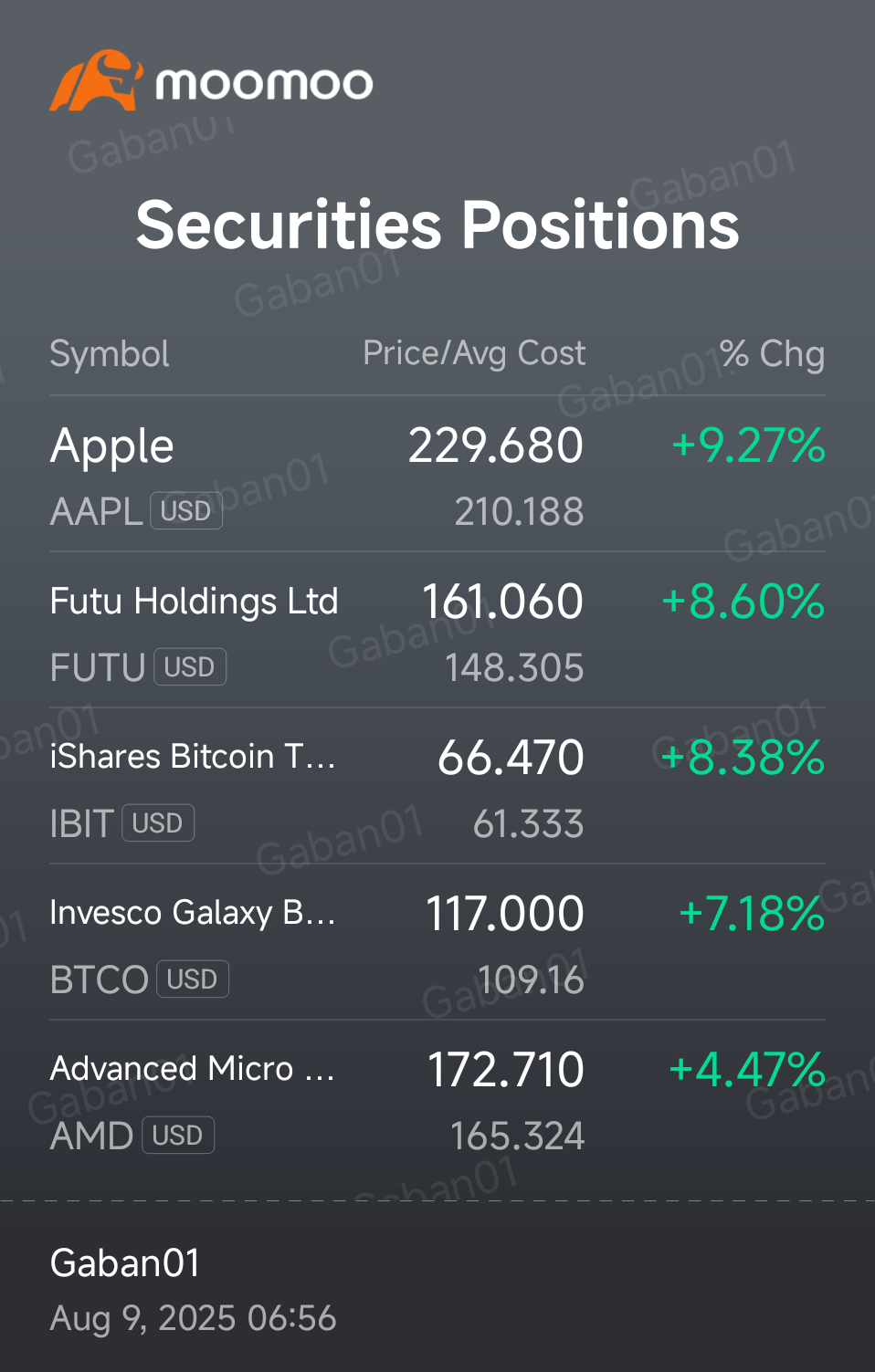Click the Securities Positions title
The image size is (875, 1372).
click(x=437, y=225)
